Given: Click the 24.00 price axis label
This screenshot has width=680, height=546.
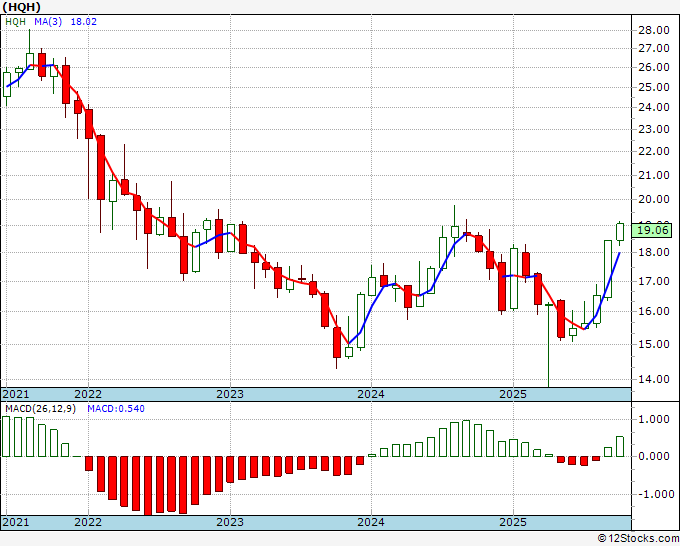Looking at the screenshot, I should 654,107.
